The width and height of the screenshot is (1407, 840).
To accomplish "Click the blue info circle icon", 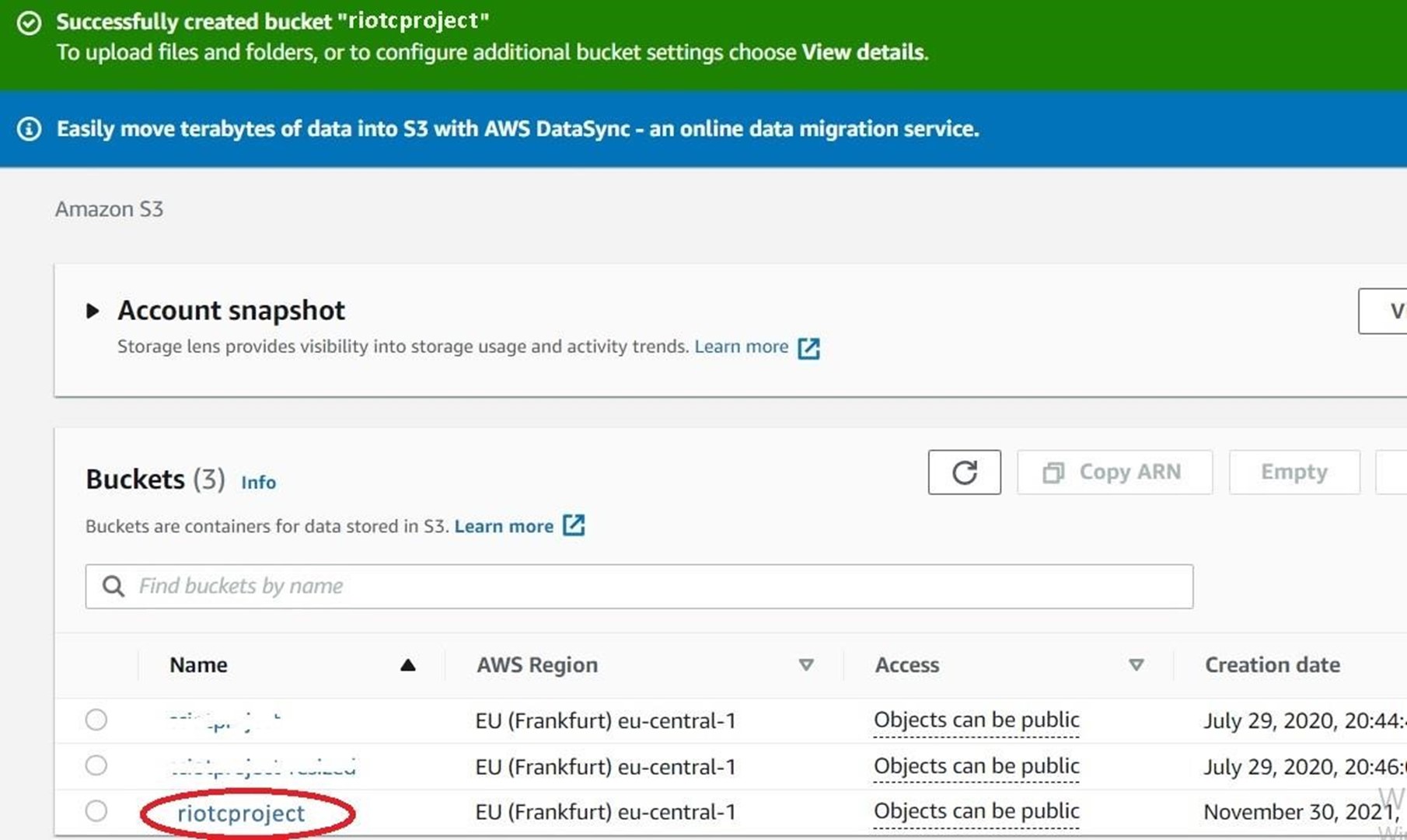I will pyautogui.click(x=30, y=128).
